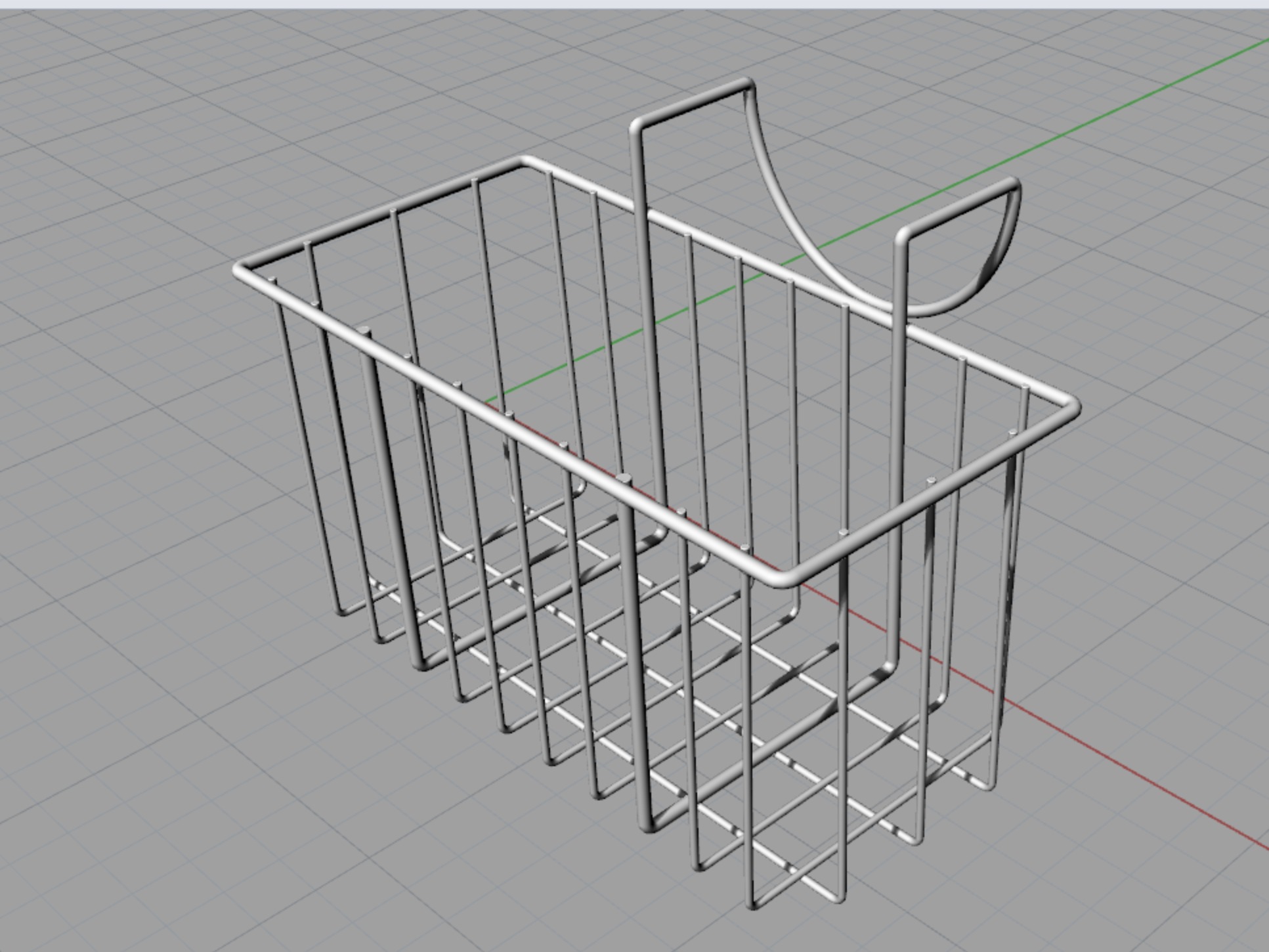Viewport: 1269px width, 952px height.
Task: Click the thick center vertical wire on the front face
Action: coord(635,650)
